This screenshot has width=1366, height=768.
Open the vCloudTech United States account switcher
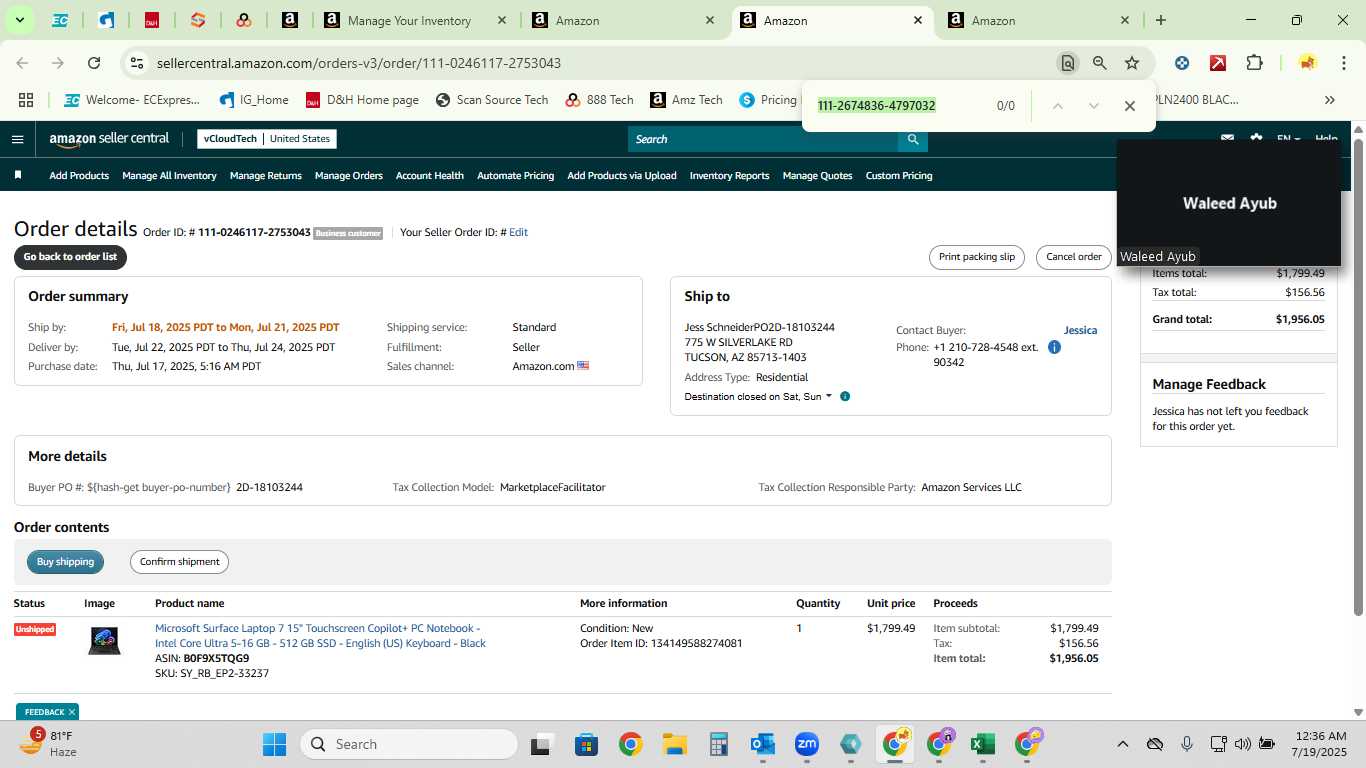pyautogui.click(x=267, y=139)
